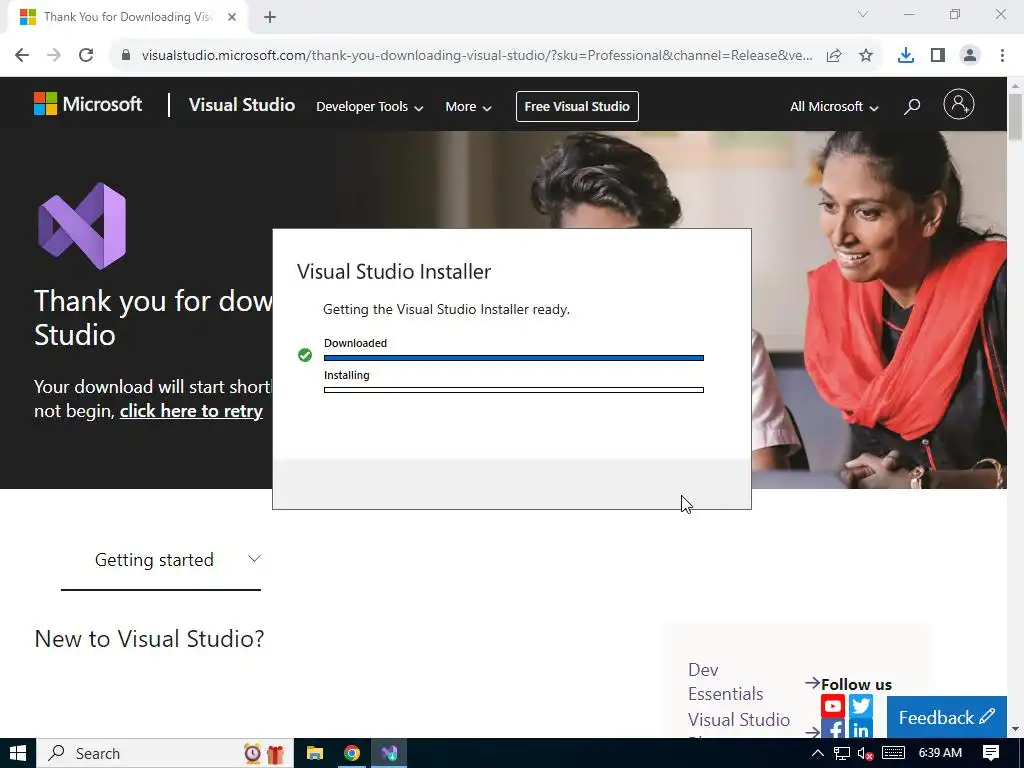Viewport: 1024px width, 768px height.
Task: Open a new browser tab
Action: click(270, 18)
